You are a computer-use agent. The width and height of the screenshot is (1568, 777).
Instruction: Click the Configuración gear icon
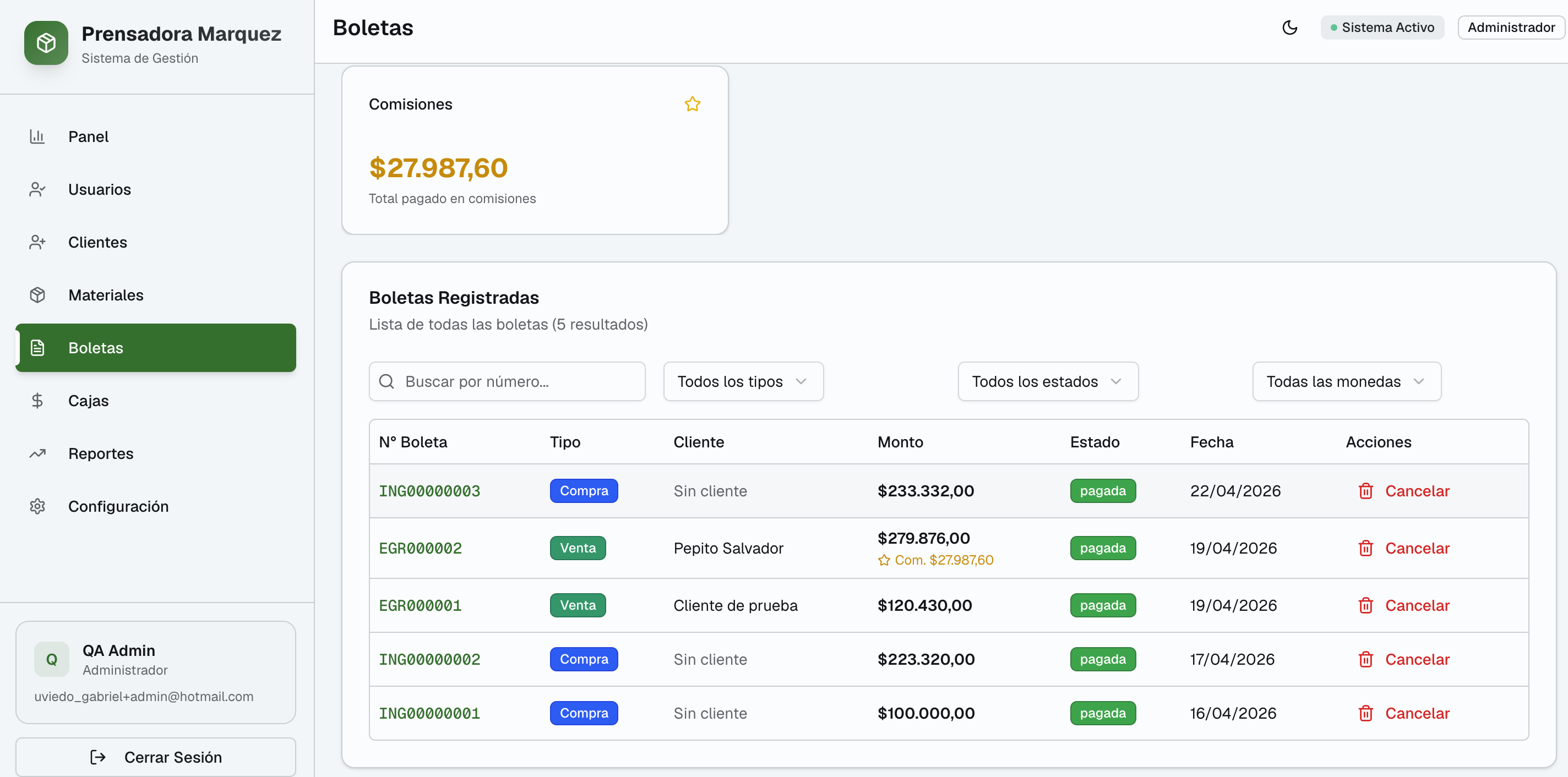[37, 506]
